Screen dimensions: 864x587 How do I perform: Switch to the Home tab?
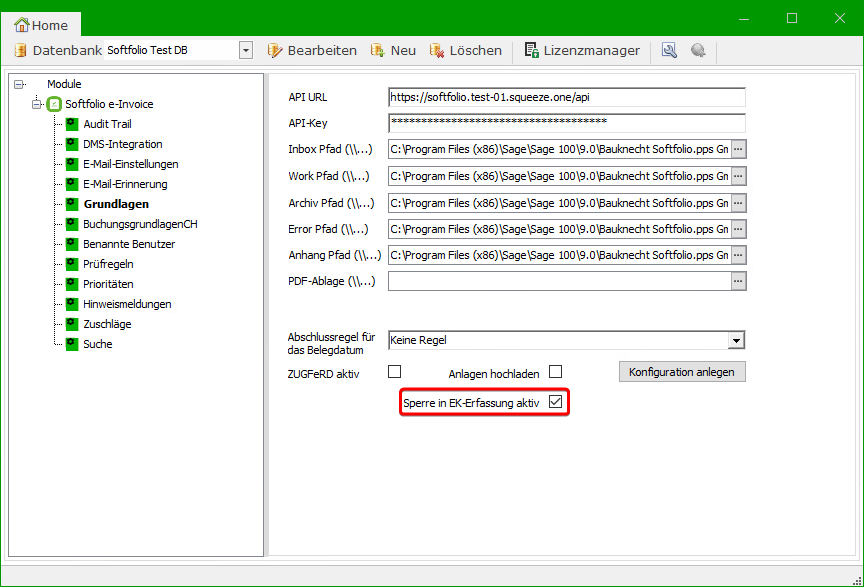42,25
